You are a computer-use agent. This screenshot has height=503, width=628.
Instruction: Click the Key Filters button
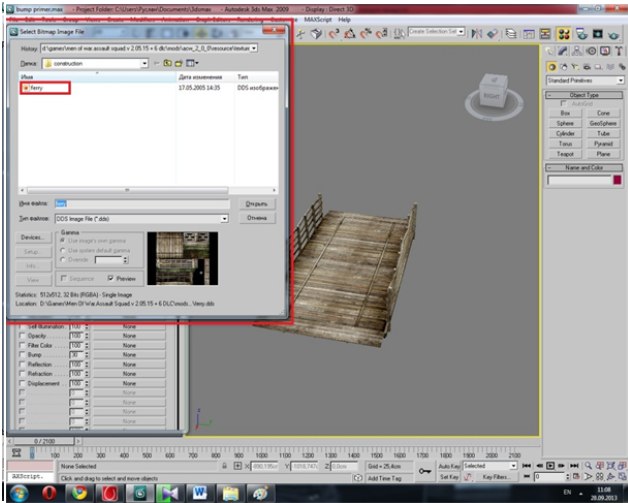(495, 477)
